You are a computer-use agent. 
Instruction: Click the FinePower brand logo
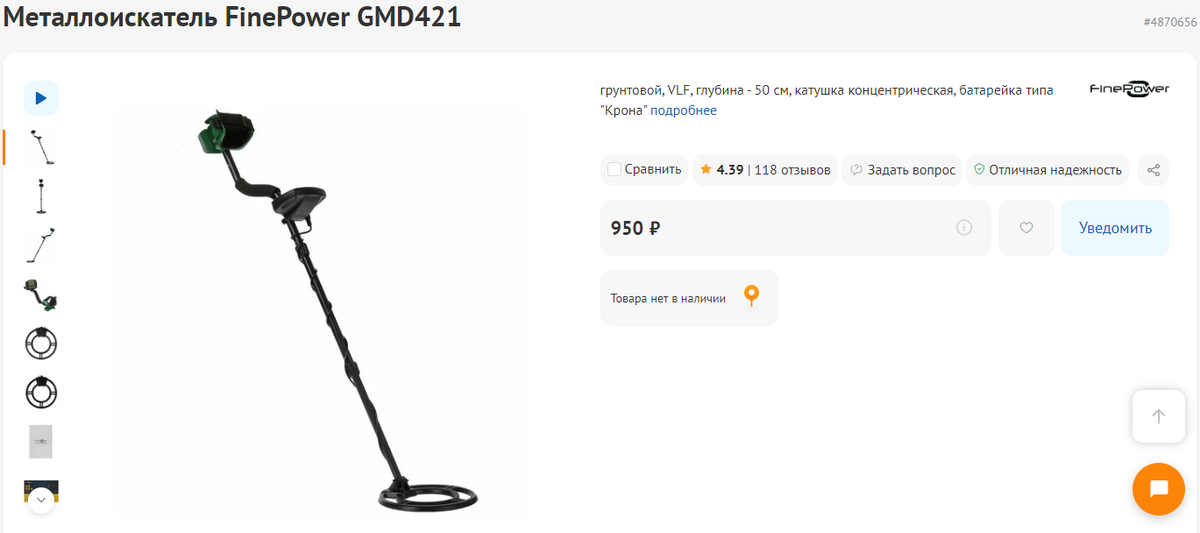(1129, 89)
